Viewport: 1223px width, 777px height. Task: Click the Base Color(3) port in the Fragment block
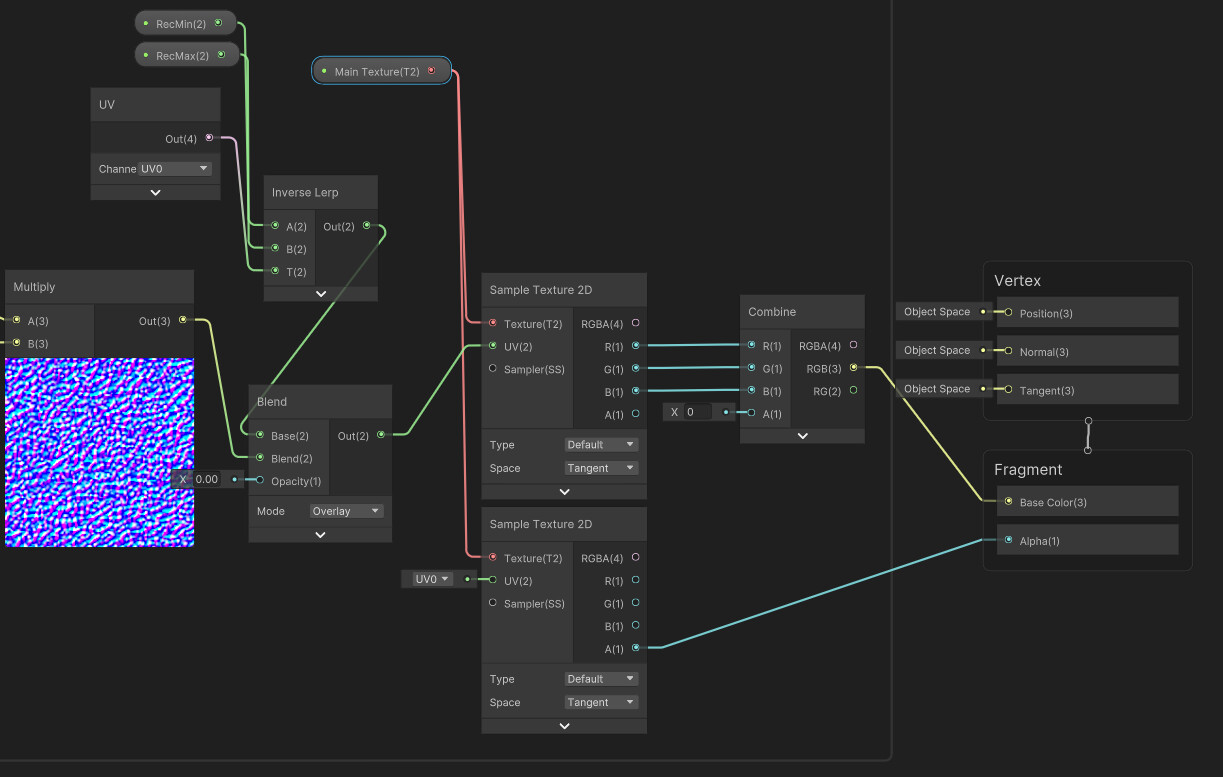(x=1009, y=501)
